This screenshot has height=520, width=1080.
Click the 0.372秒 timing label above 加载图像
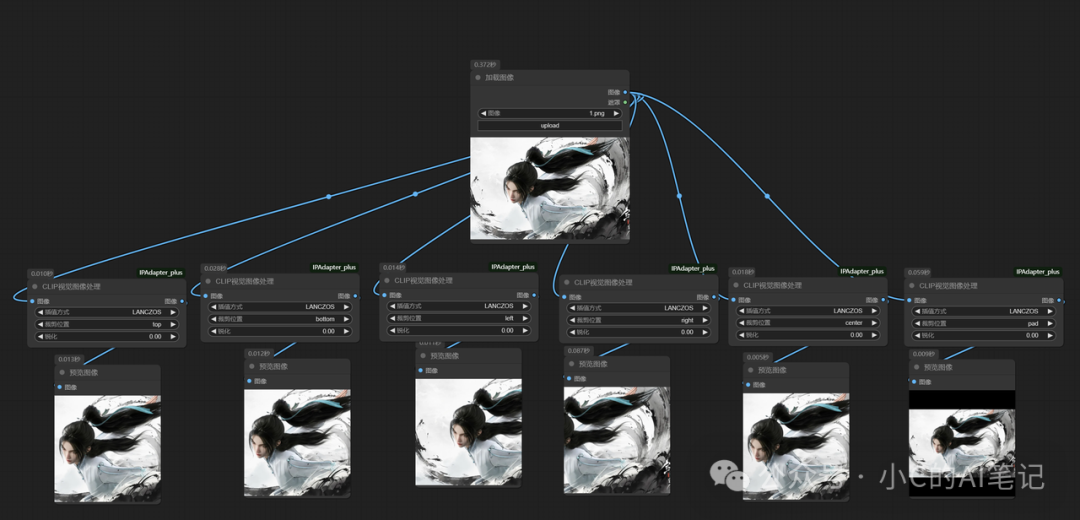click(x=485, y=65)
